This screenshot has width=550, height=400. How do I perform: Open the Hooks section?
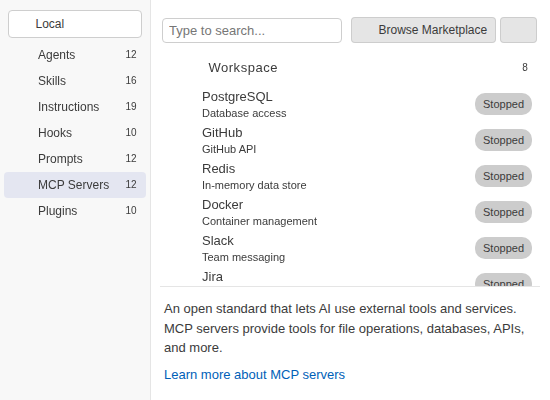click(x=75, y=133)
